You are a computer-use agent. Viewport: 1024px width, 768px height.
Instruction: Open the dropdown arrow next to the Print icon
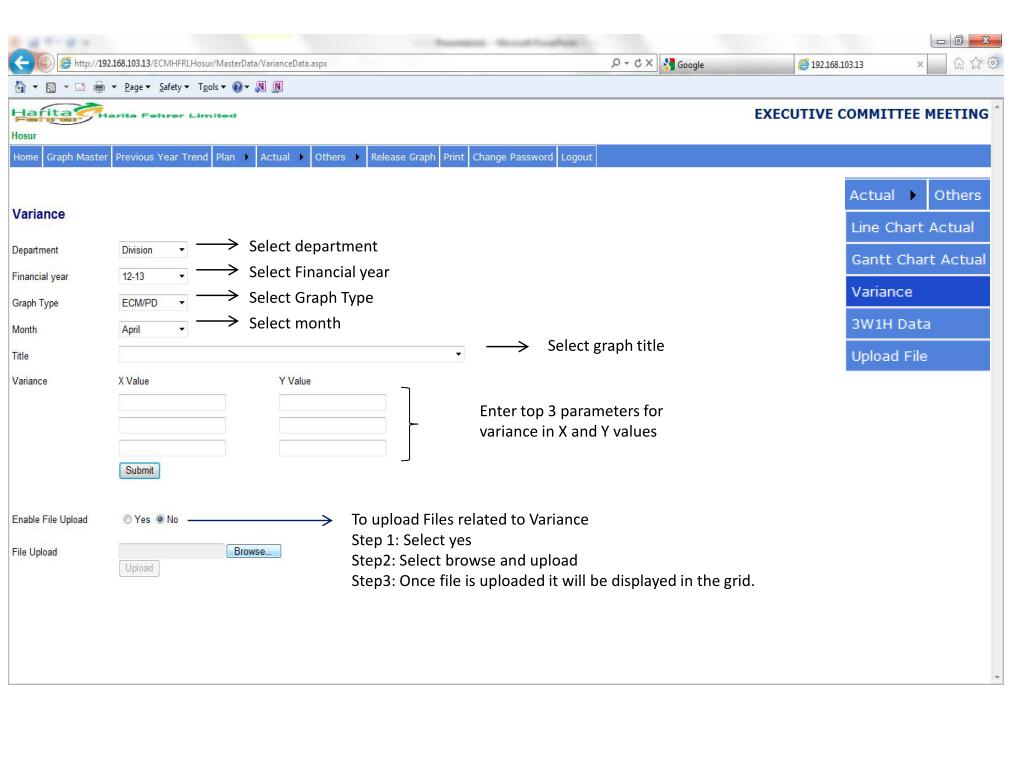pyautogui.click(x=114, y=87)
